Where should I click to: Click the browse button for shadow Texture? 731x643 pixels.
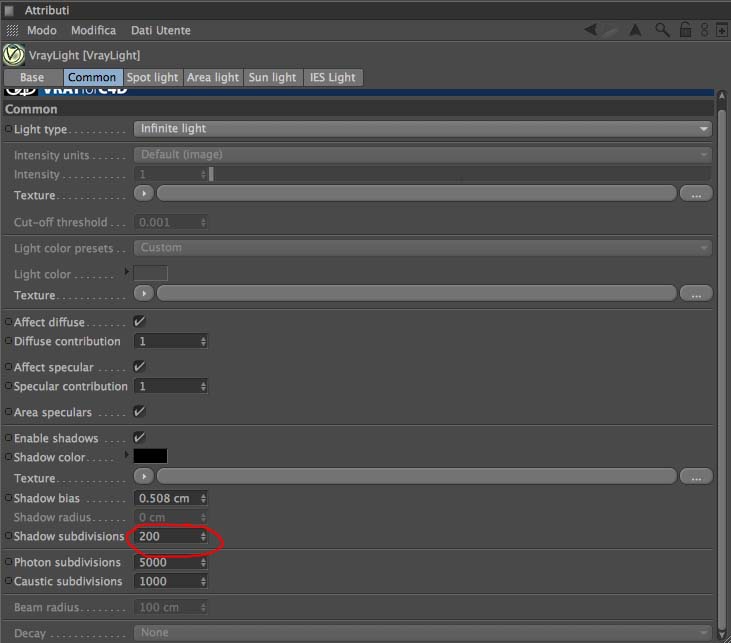coord(696,477)
